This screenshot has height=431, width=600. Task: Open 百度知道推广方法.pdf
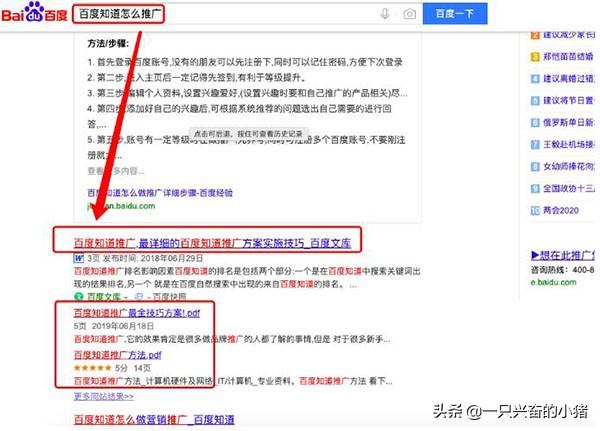pyautogui.click(x=117, y=355)
